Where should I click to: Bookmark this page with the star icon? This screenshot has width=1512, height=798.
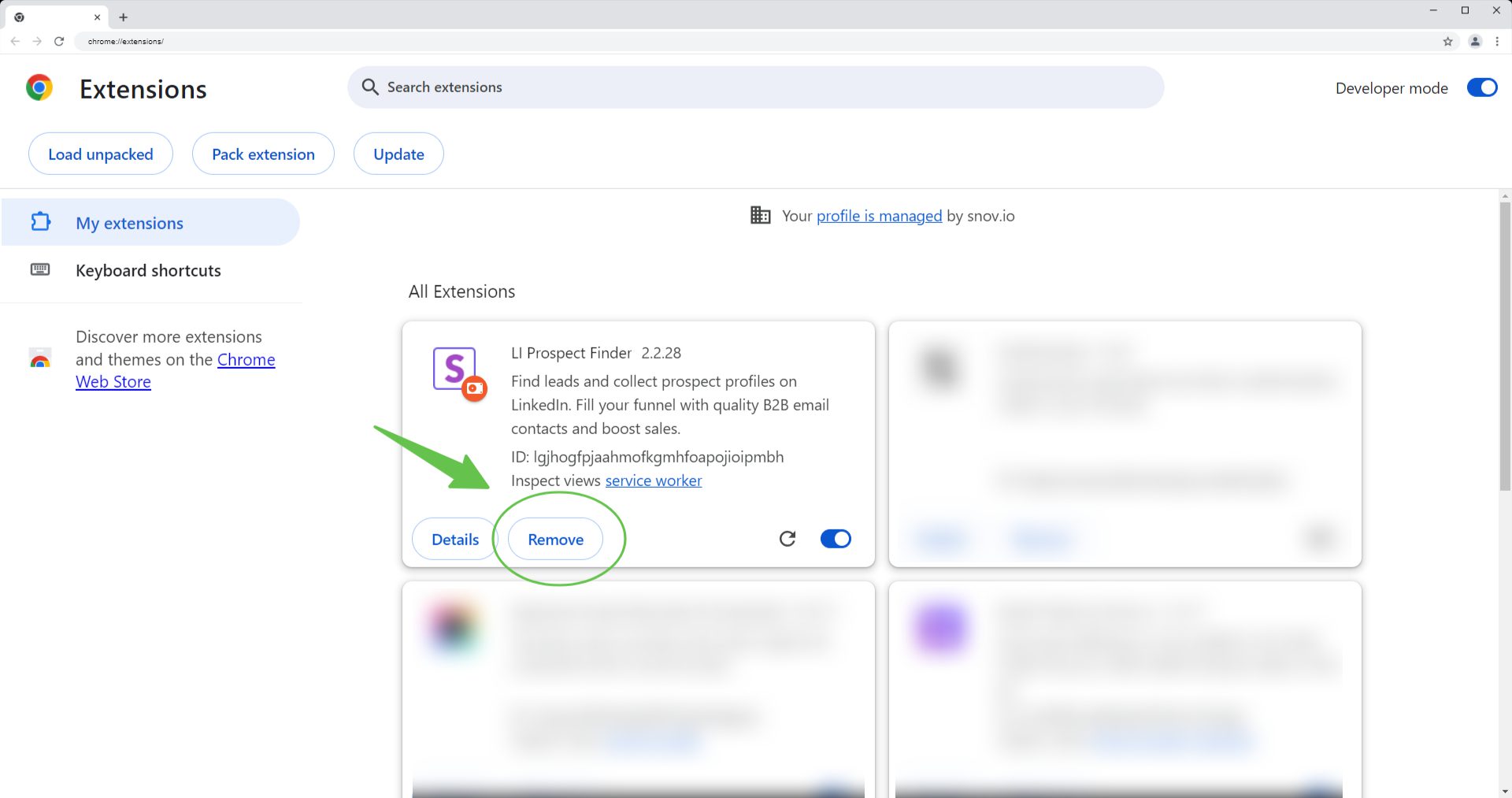pos(1447,41)
